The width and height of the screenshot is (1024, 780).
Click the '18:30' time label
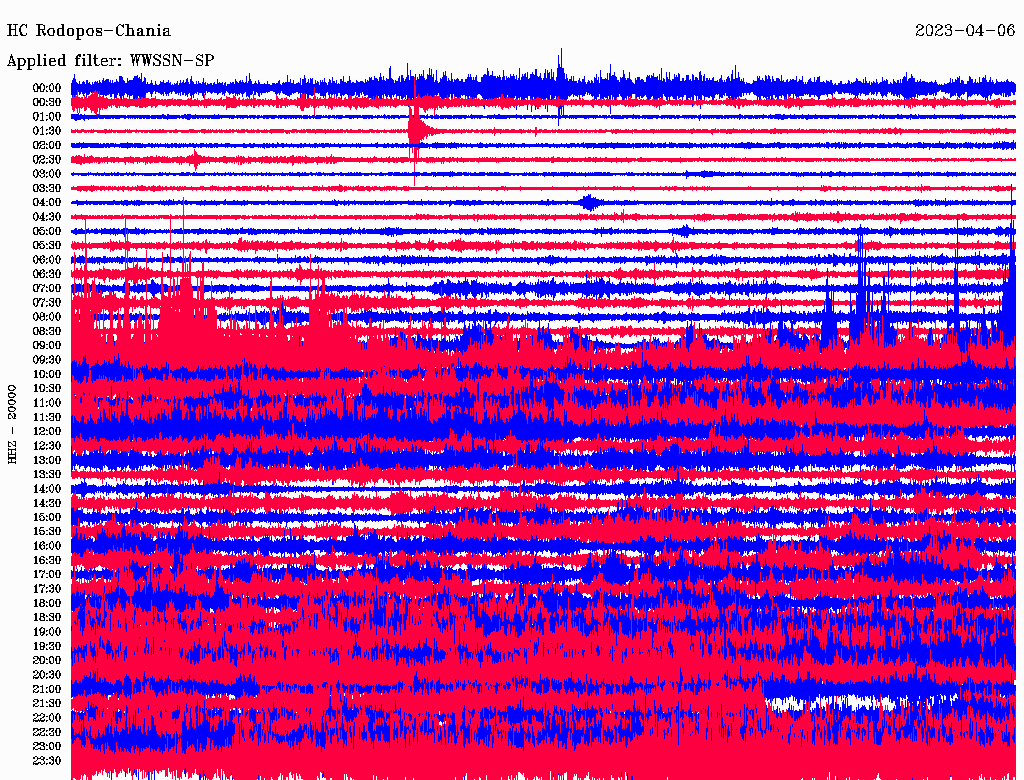pos(47,618)
